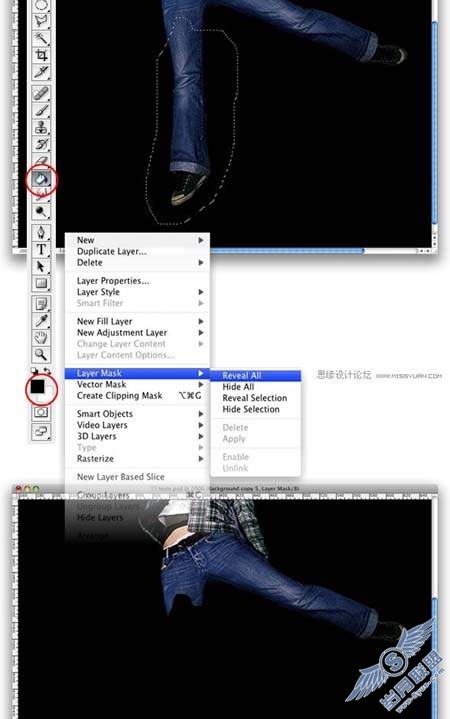
Task: Select the Slice tool
Action: [x=41, y=72]
